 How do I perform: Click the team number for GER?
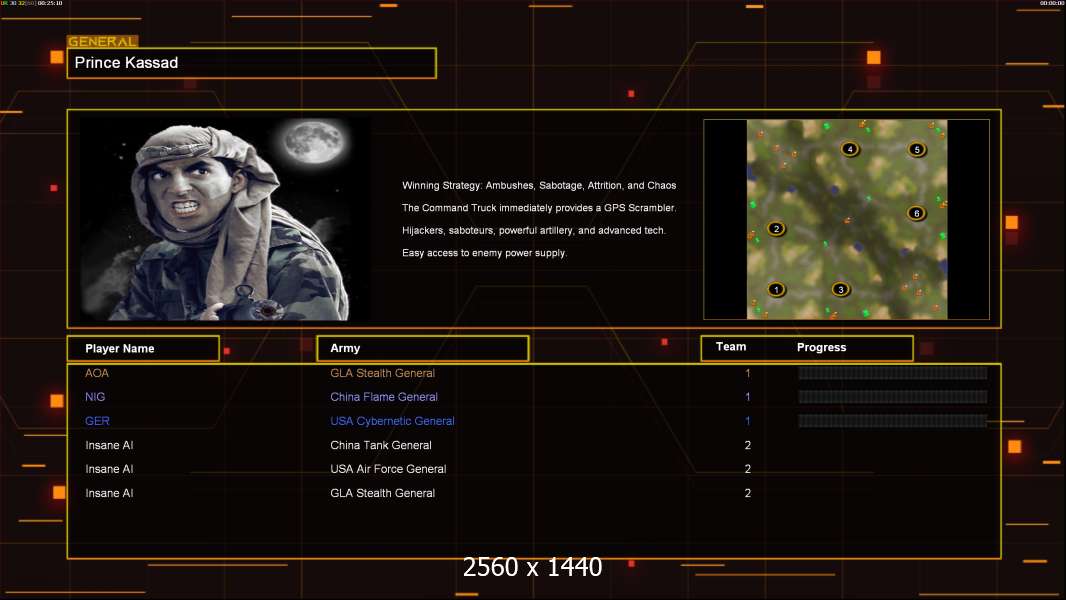click(x=748, y=421)
